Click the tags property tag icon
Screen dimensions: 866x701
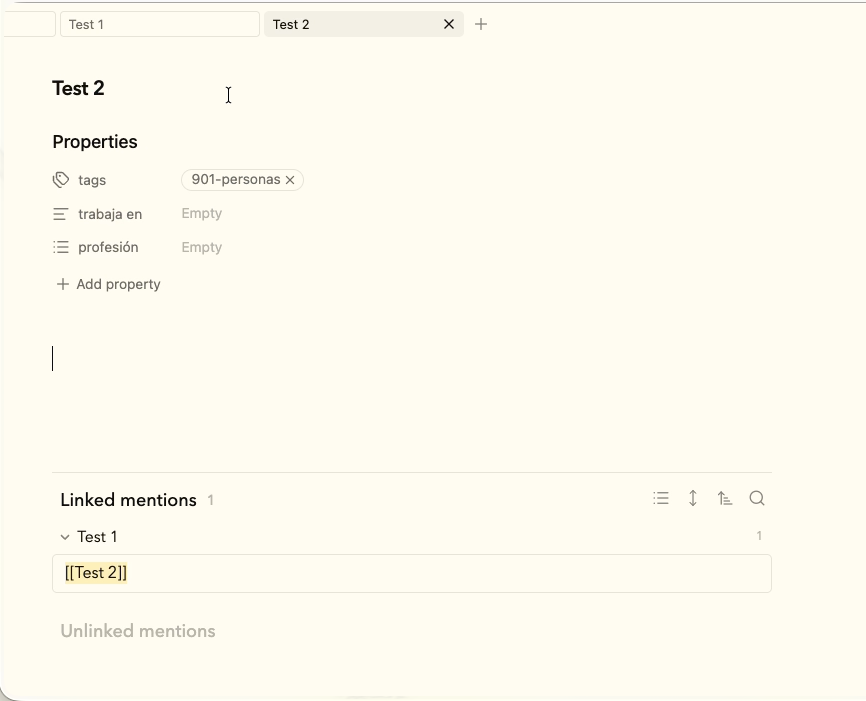[61, 180]
